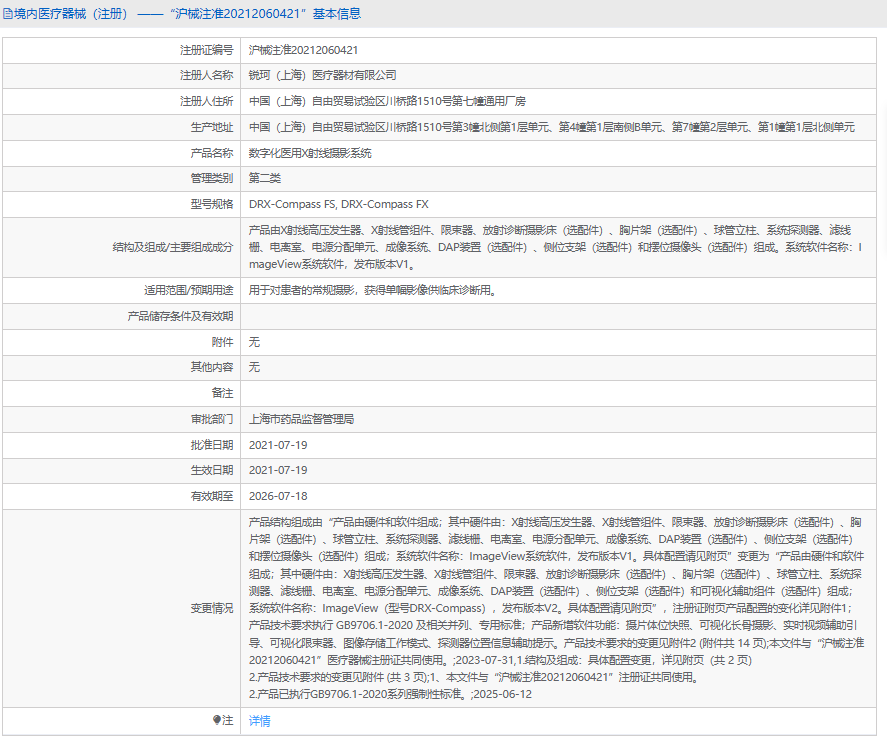Open the 详情 link in the 注 row

(x=259, y=720)
